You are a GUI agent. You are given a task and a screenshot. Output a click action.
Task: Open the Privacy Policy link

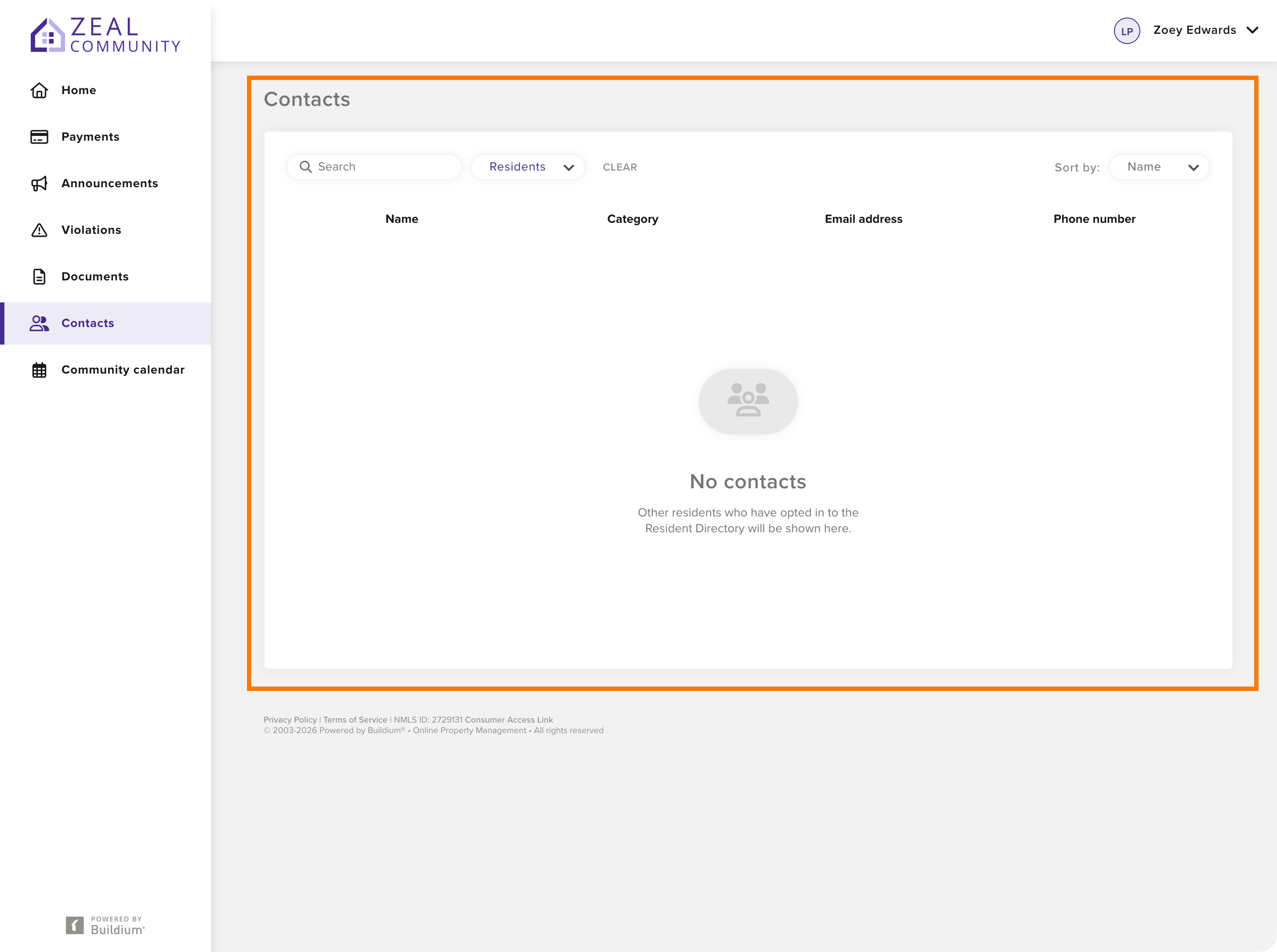(290, 720)
